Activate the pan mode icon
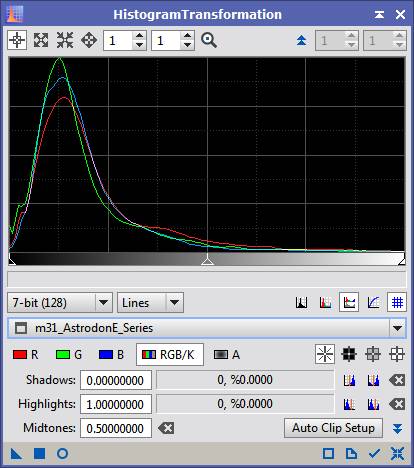The image size is (414, 468). [89, 40]
